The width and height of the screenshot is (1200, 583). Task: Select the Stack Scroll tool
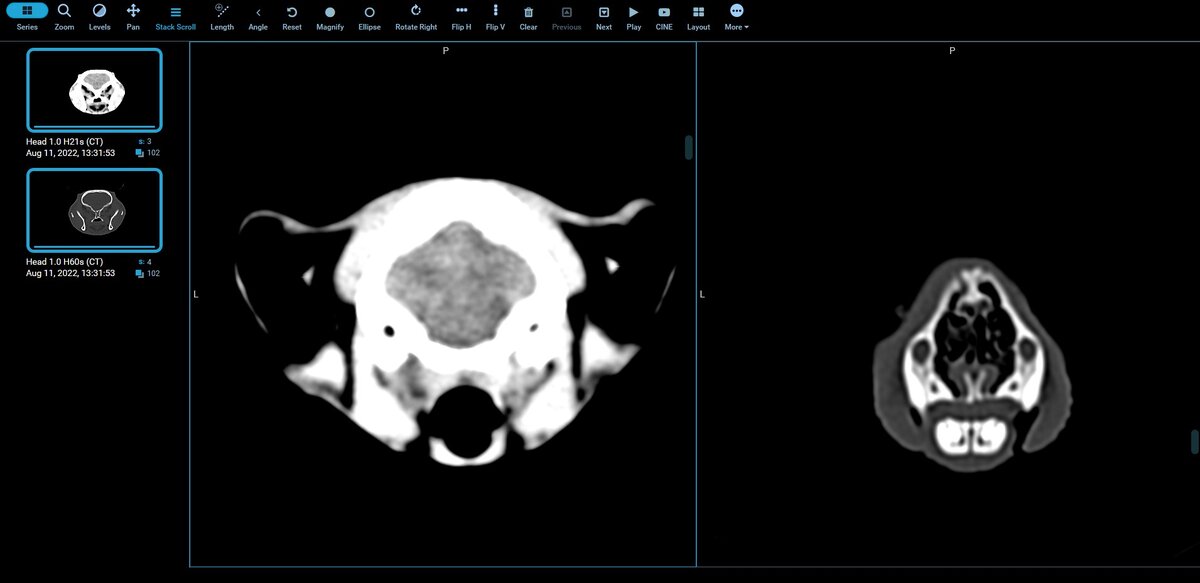click(x=175, y=16)
